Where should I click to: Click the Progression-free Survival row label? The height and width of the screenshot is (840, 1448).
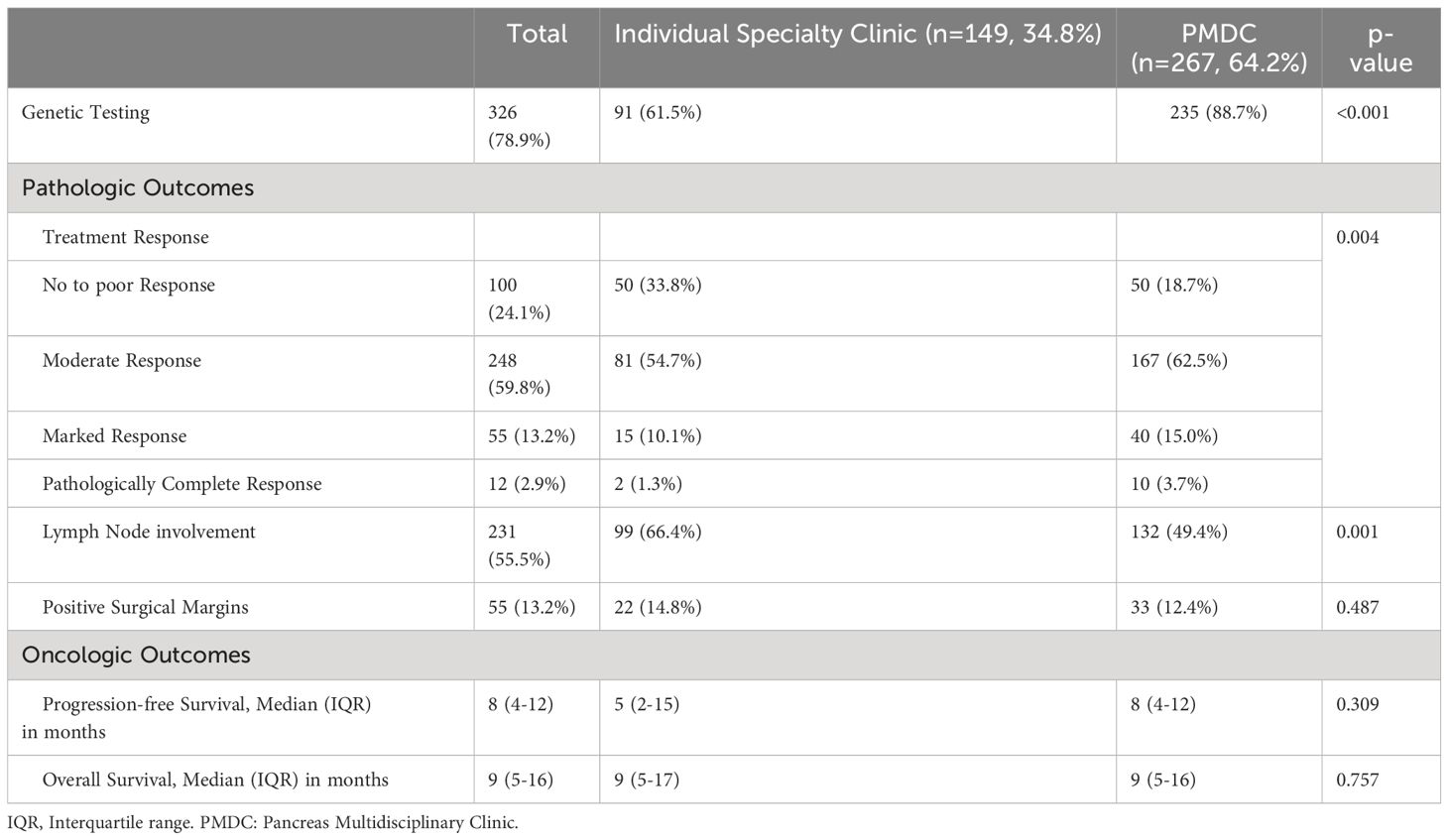click(x=196, y=718)
